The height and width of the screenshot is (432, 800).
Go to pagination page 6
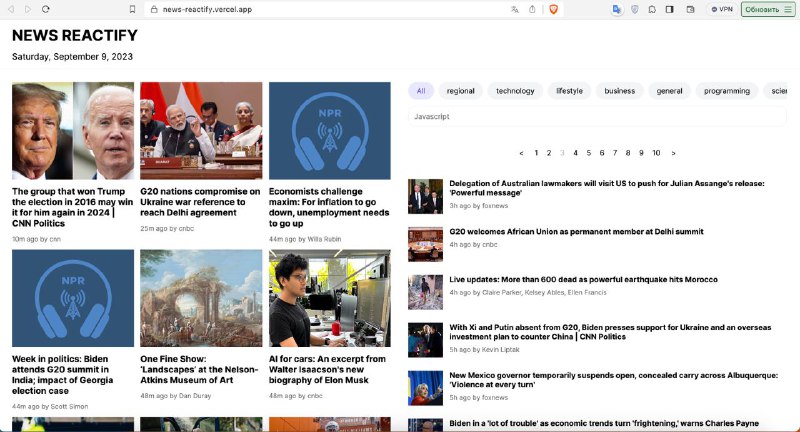click(602, 153)
